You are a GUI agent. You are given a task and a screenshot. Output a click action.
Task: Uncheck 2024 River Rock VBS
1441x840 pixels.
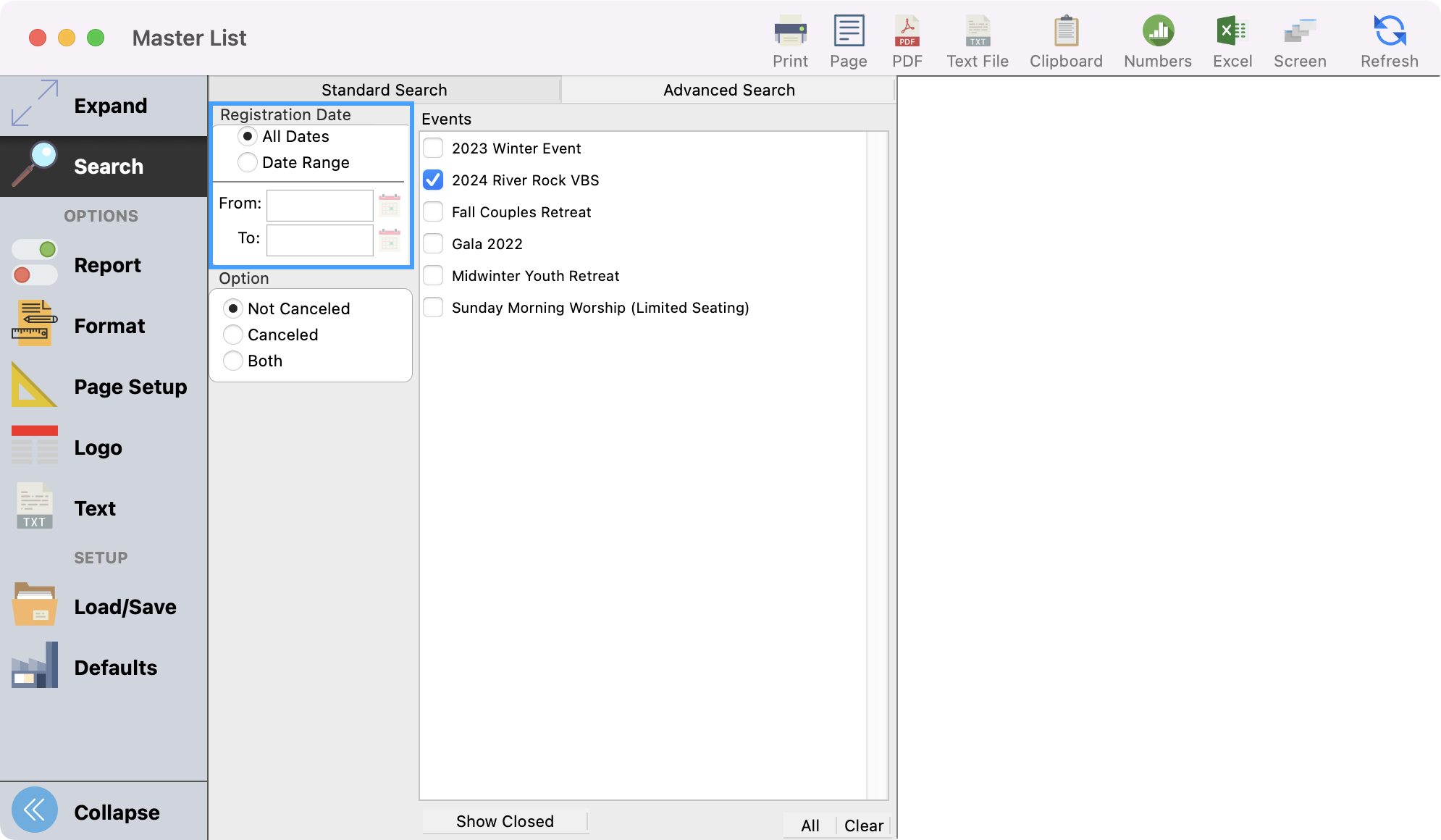433,180
